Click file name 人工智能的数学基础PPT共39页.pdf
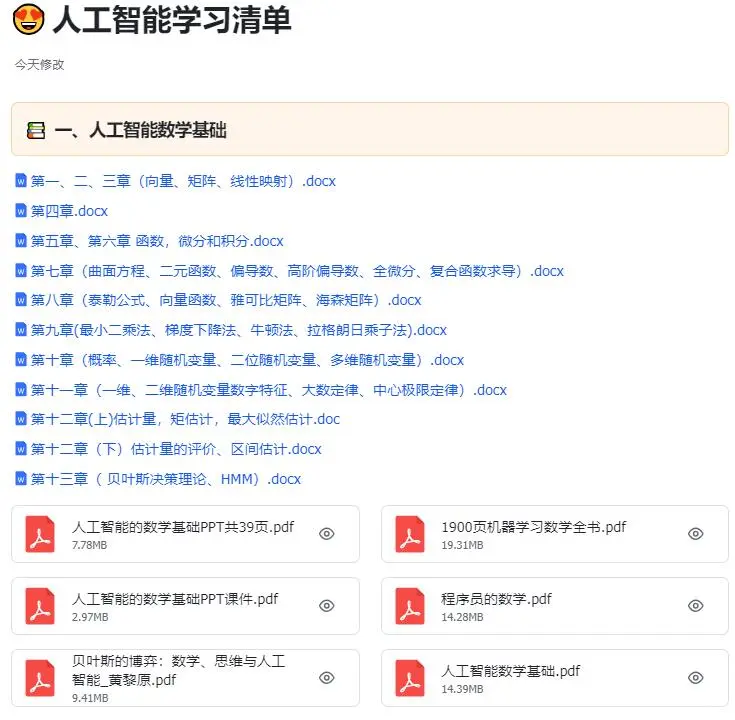 [183, 527]
